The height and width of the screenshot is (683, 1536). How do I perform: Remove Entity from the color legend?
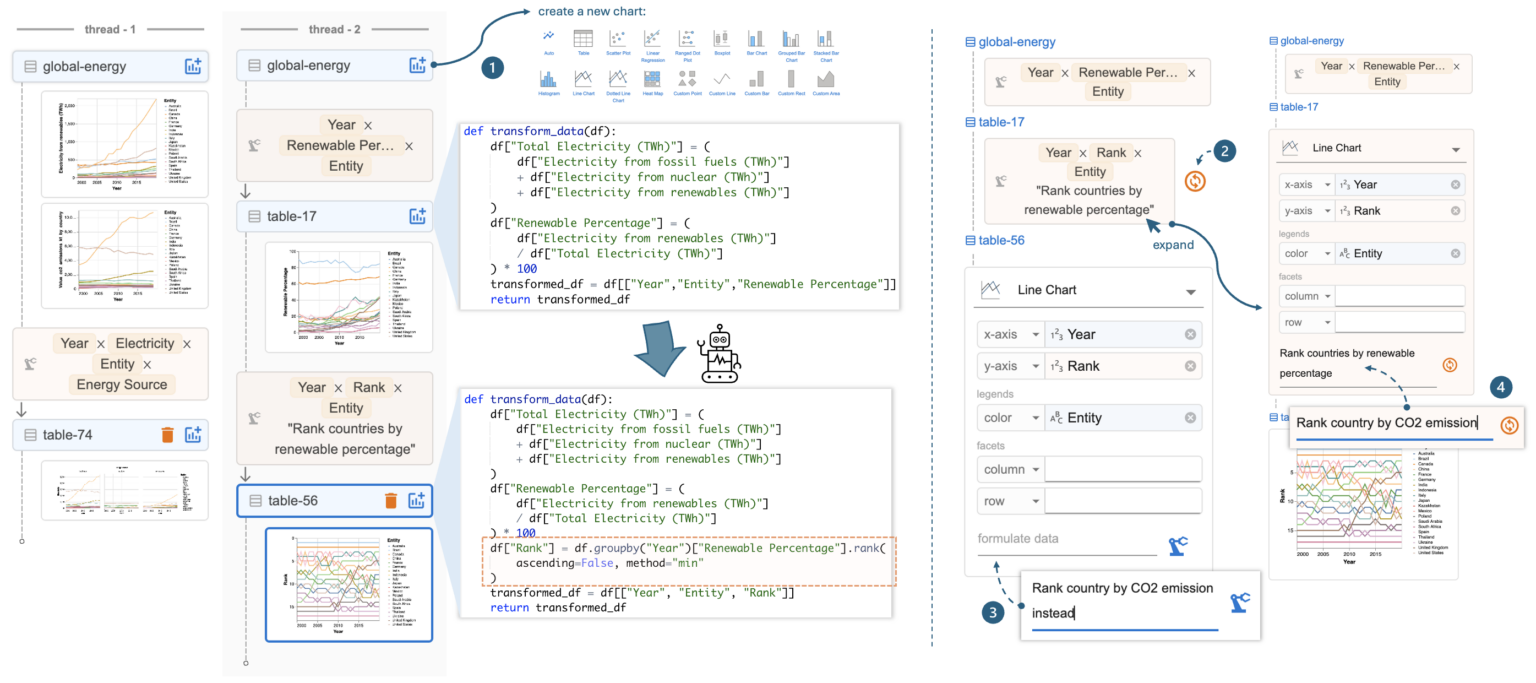1190,416
